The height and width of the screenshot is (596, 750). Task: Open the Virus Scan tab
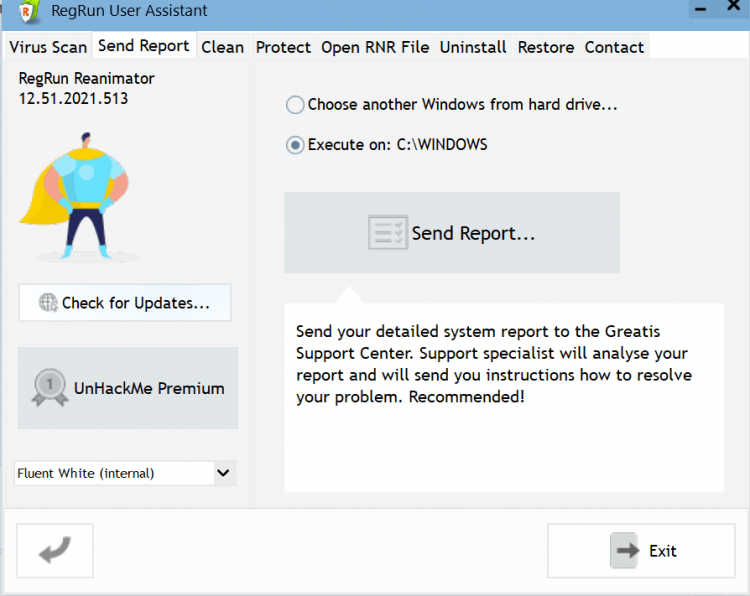coord(48,47)
